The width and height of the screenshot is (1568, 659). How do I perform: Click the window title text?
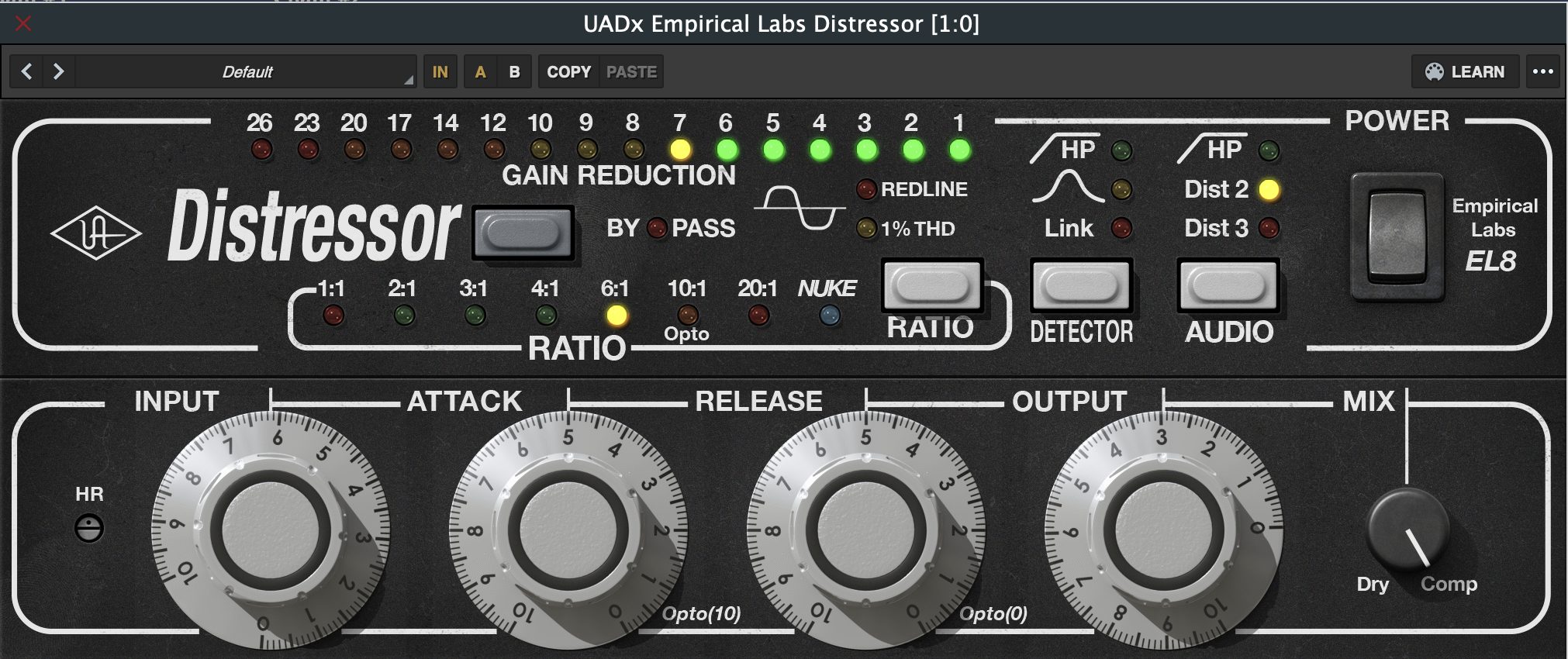point(782,24)
